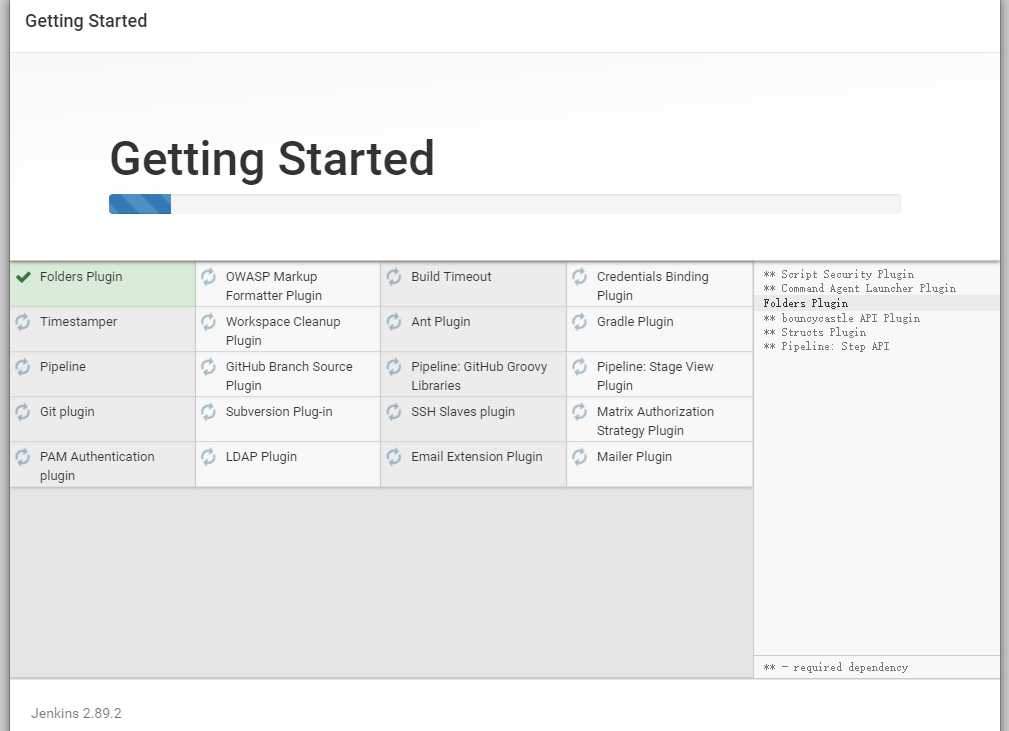
Task: Click the spinner icon beside Credentials Binding Plugin
Action: click(580, 277)
